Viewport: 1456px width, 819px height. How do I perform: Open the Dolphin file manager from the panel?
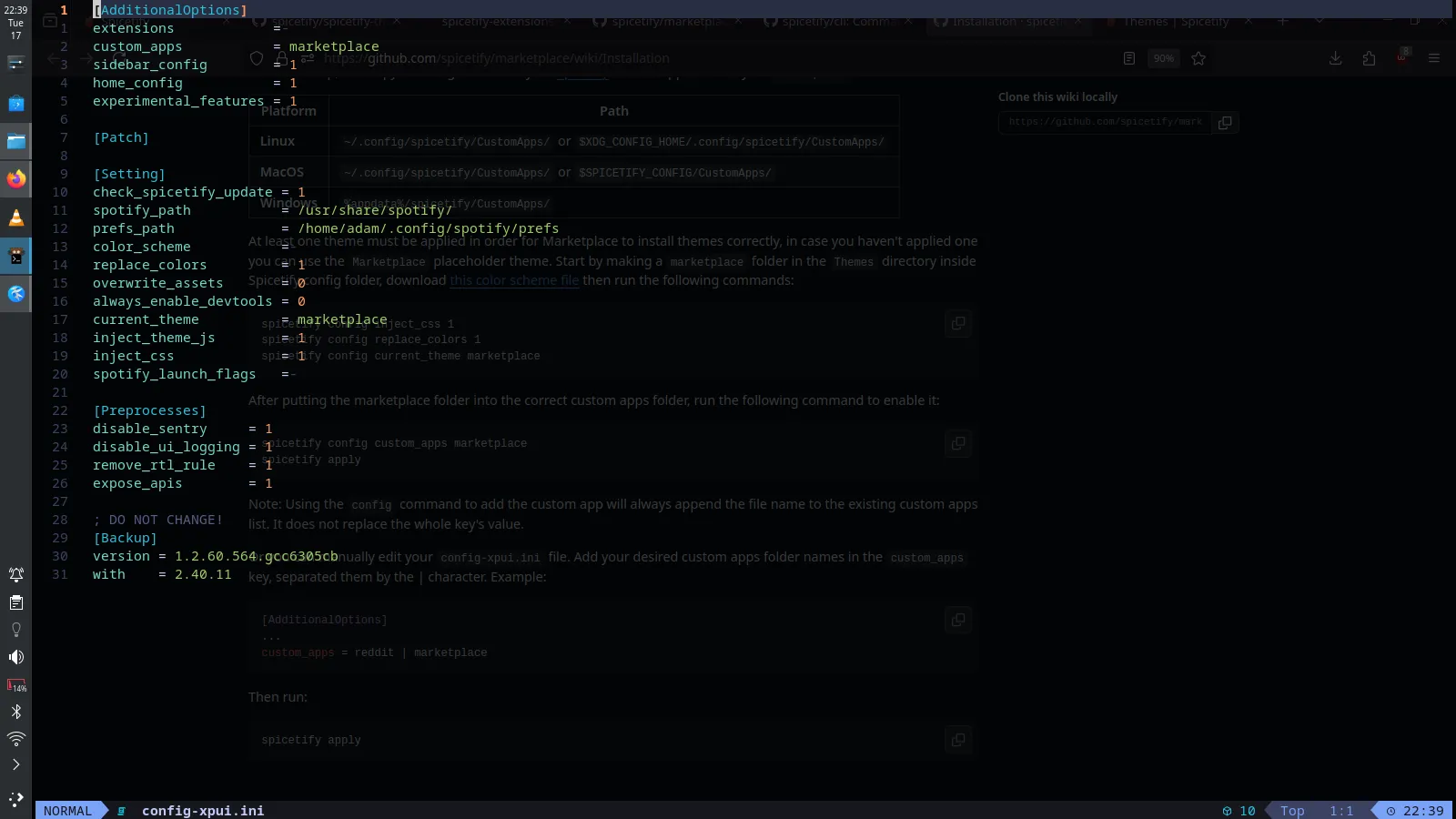[15, 141]
